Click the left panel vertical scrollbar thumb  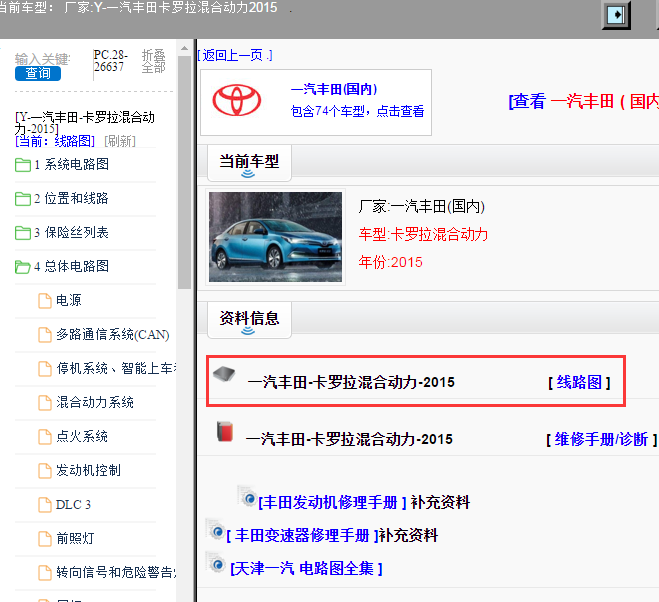[184, 172]
